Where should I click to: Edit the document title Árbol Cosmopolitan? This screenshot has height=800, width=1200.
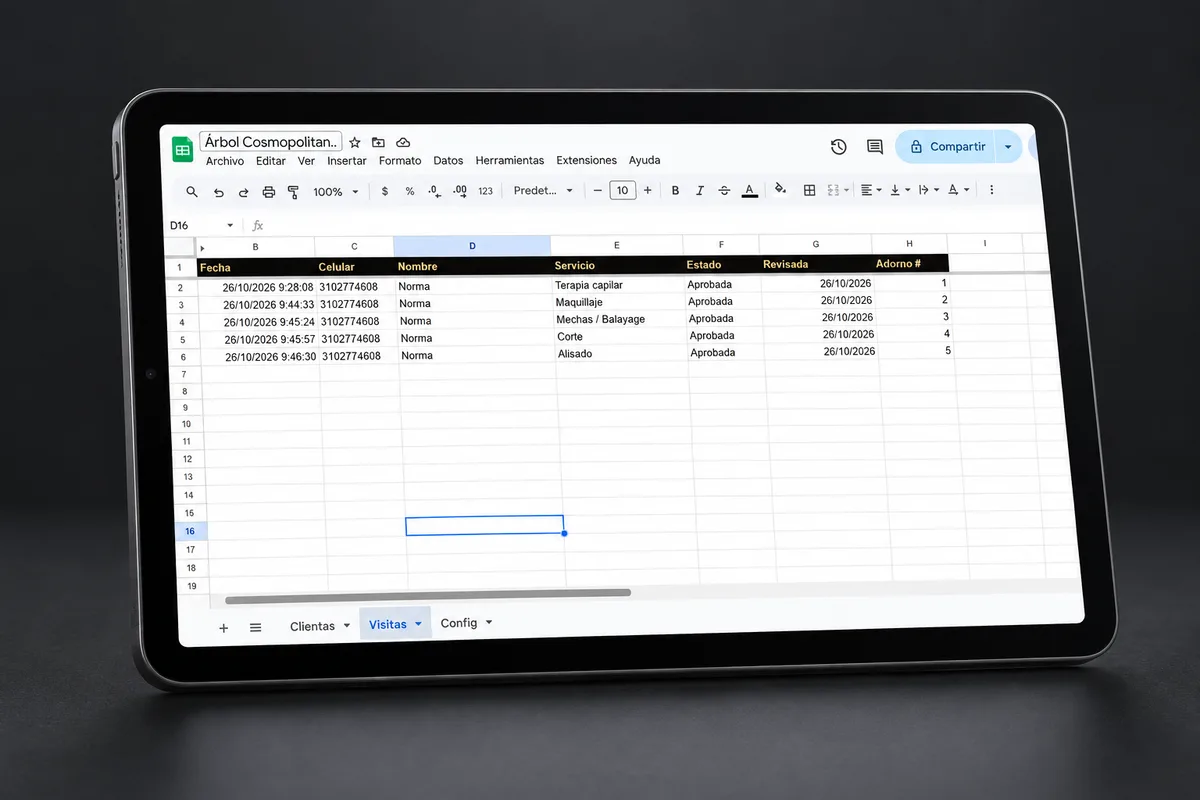pyautogui.click(x=271, y=142)
